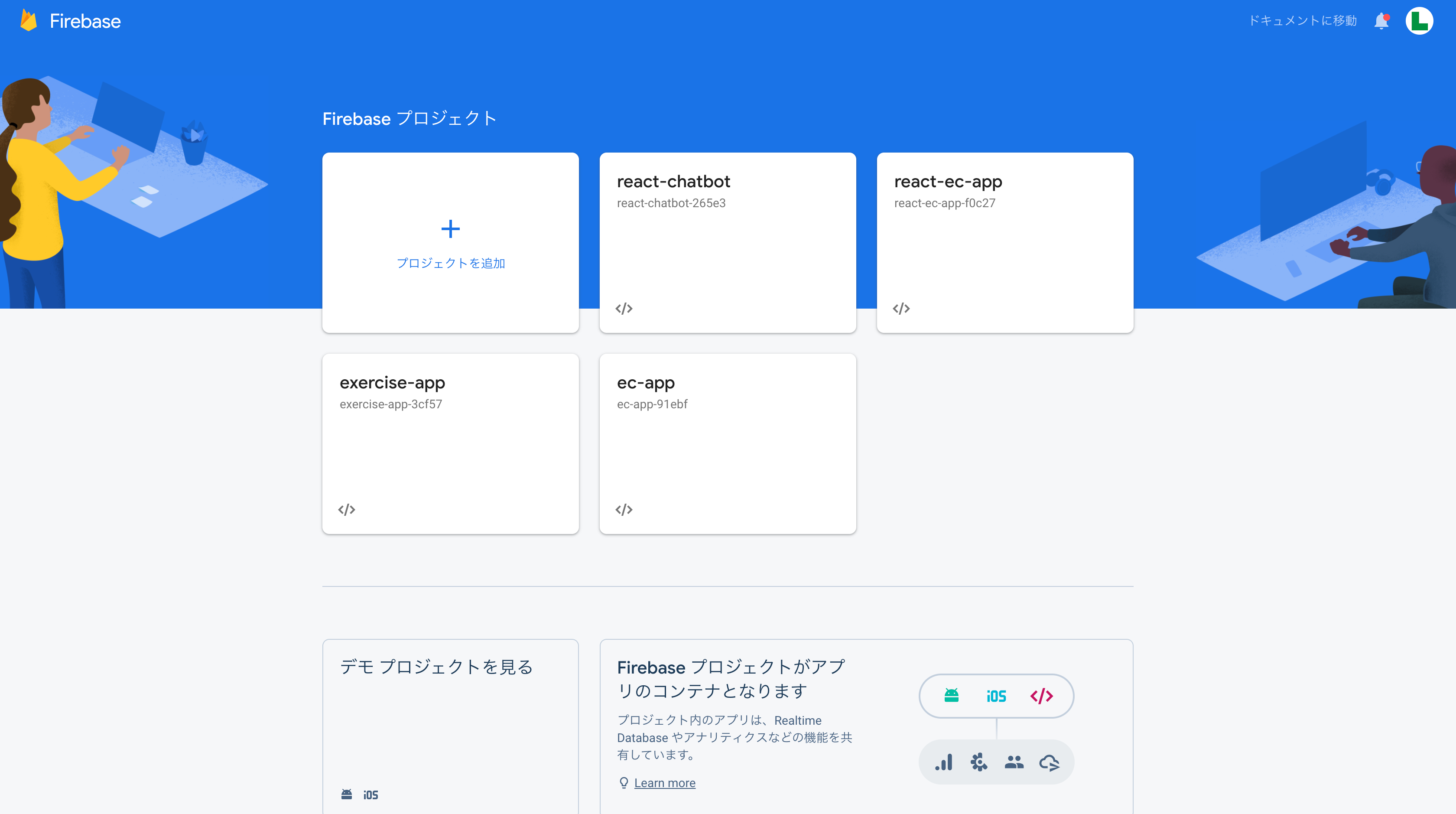The width and height of the screenshot is (1456, 814).
Task: Click the プロジェクトを追加 card to create a project
Action: [x=451, y=243]
